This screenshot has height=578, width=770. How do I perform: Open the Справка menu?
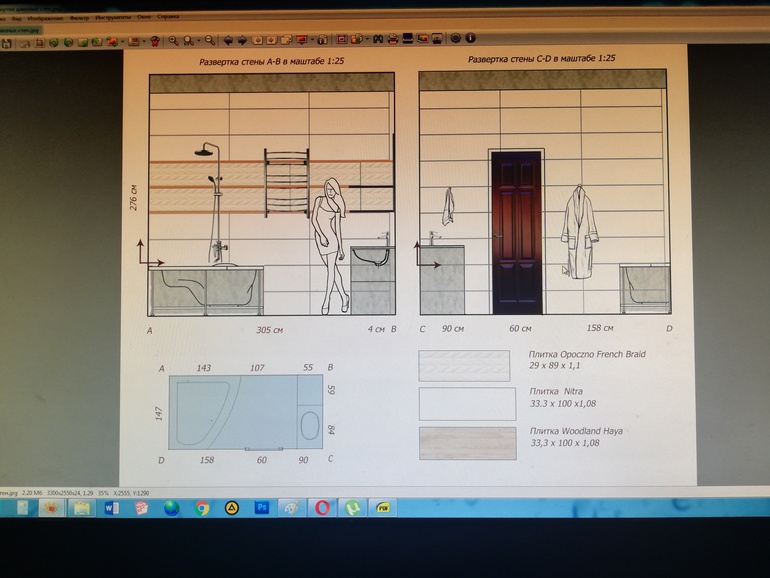click(168, 18)
